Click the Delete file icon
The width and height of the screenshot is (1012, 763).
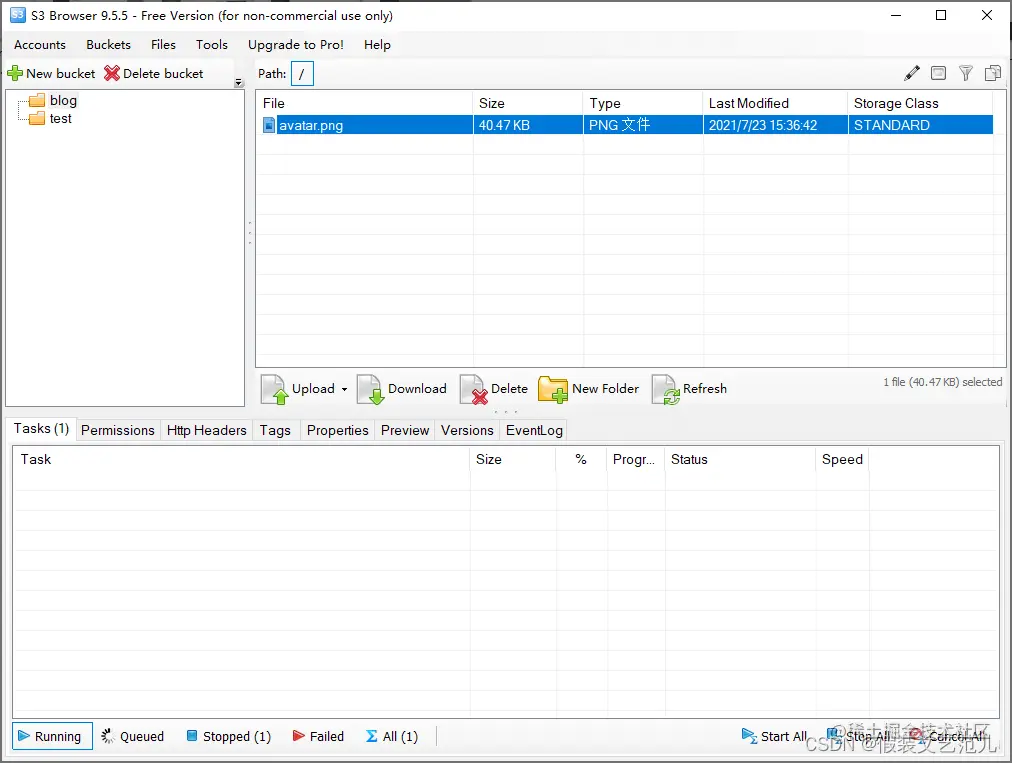pos(473,389)
